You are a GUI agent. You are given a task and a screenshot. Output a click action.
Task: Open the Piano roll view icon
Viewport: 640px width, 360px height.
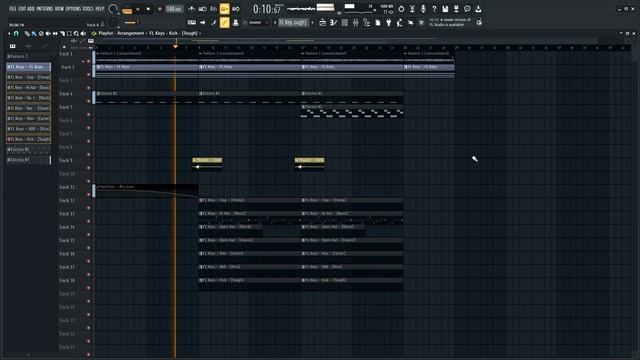(333, 23)
